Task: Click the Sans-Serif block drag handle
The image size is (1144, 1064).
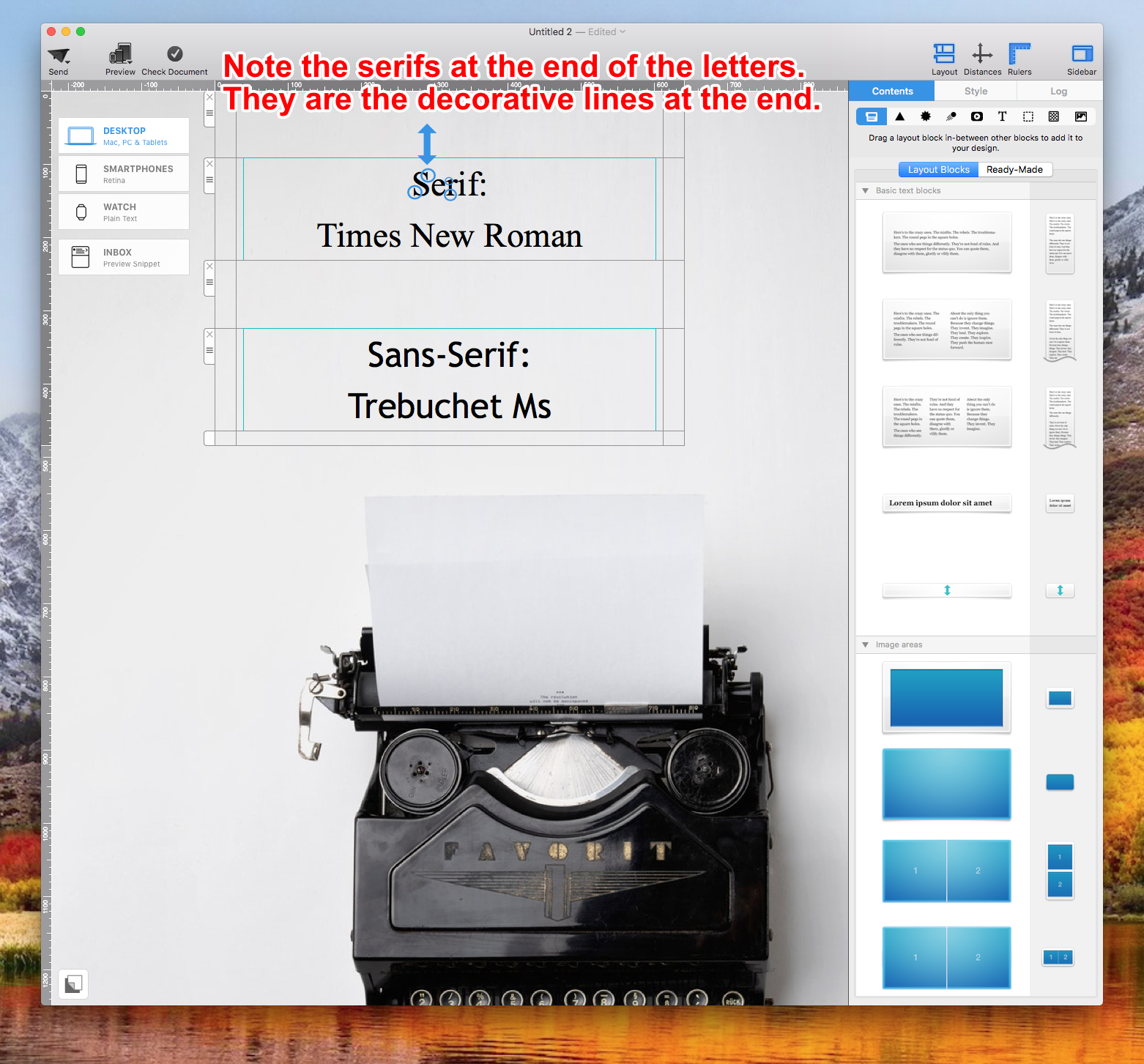Action: [x=209, y=351]
